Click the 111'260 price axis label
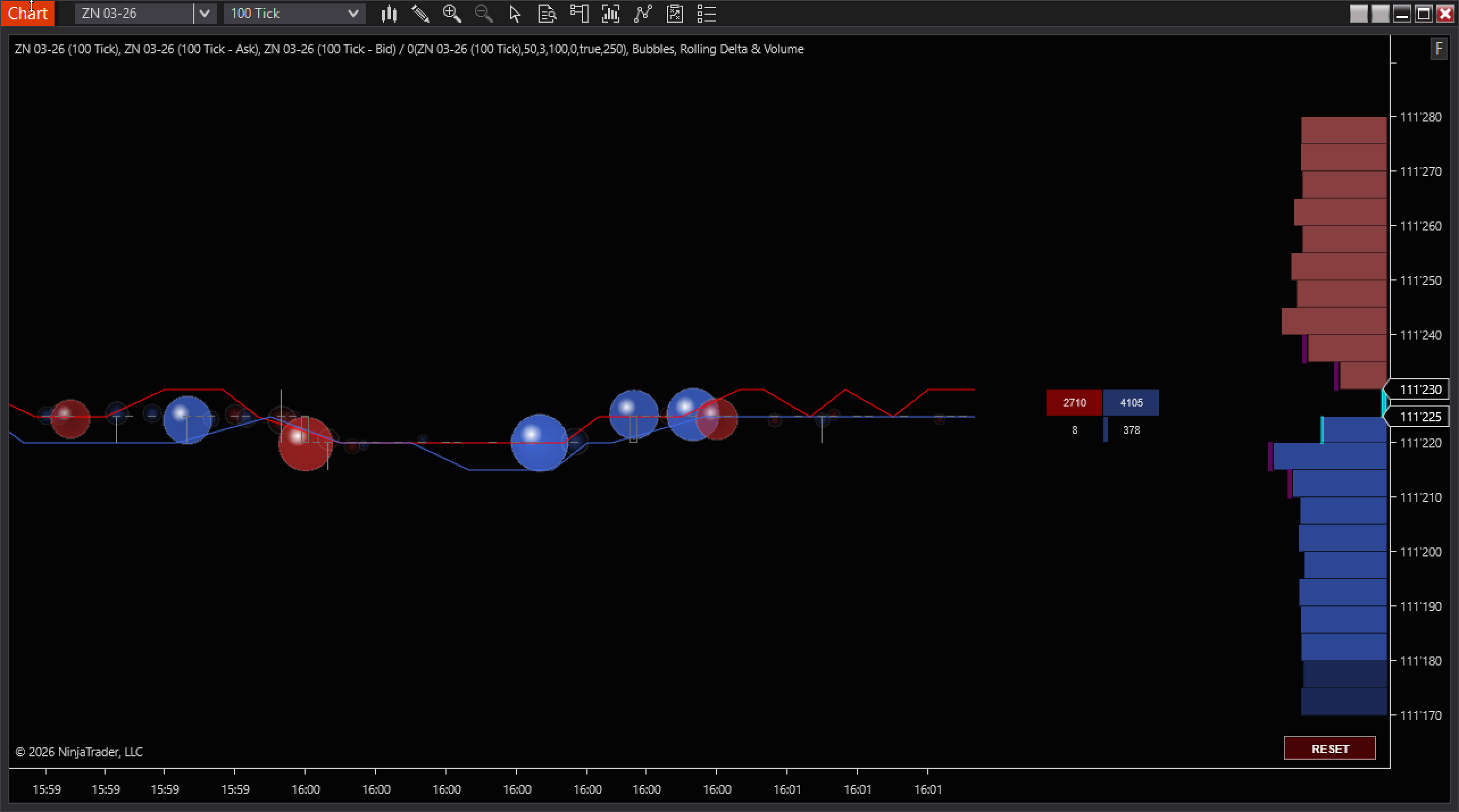Image resolution: width=1459 pixels, height=812 pixels. [x=1421, y=226]
